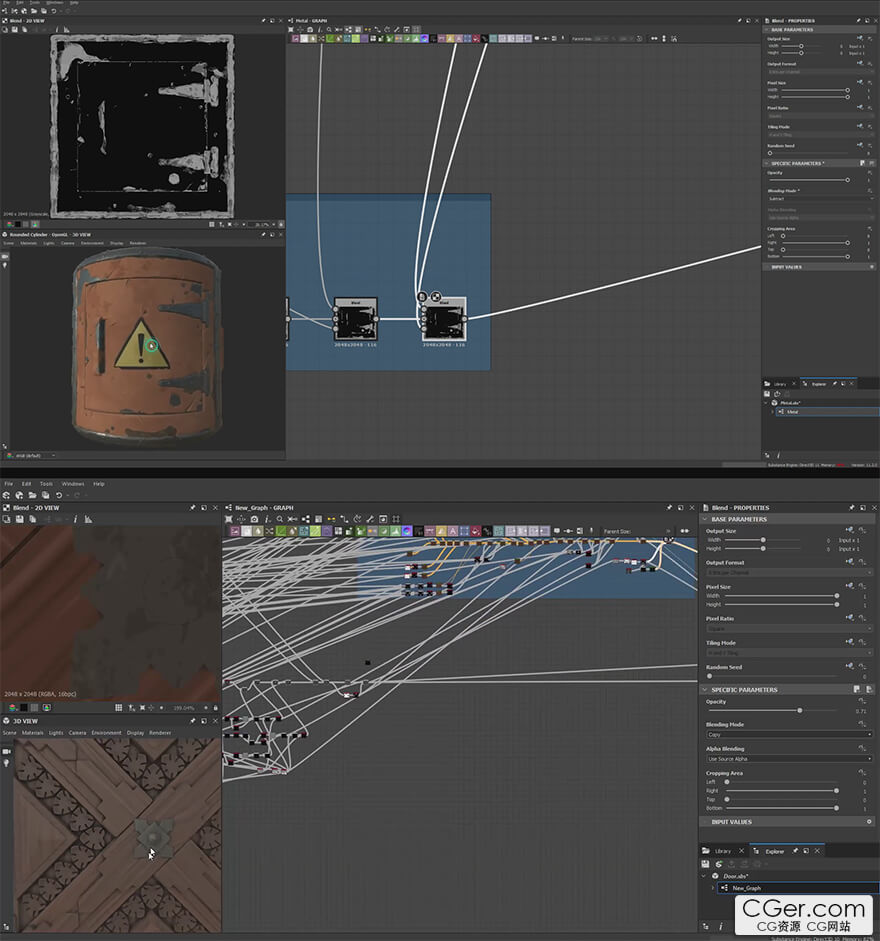Show image info in the lower 2D View
880x941 pixels.
75,519
